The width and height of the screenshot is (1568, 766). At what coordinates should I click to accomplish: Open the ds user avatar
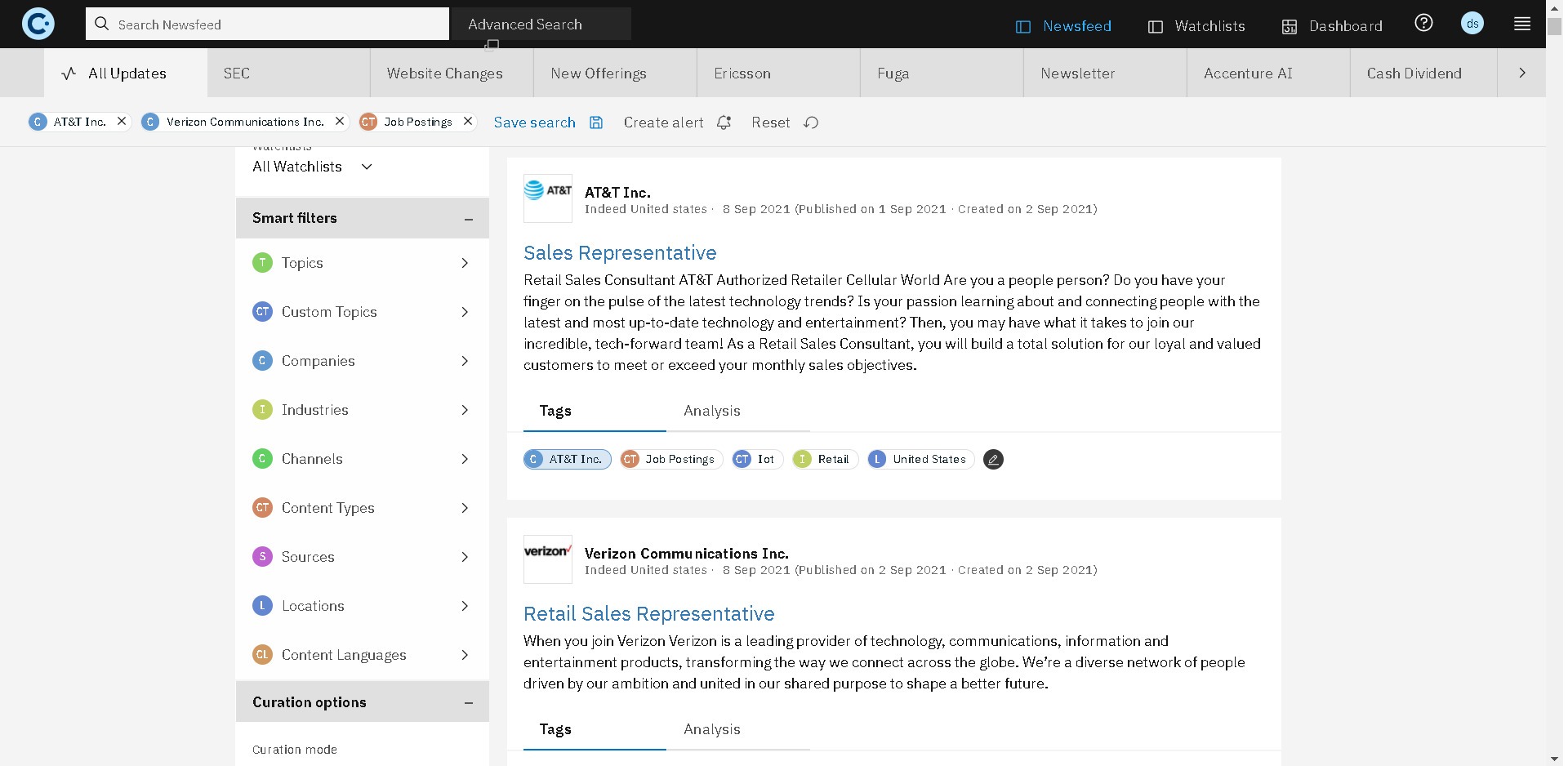(1472, 24)
